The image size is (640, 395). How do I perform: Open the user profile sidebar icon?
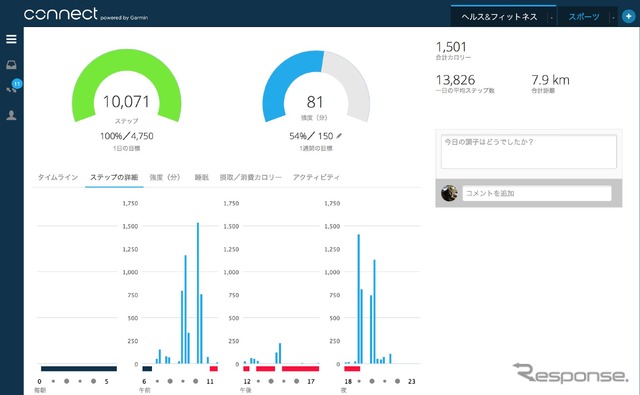coord(11,115)
